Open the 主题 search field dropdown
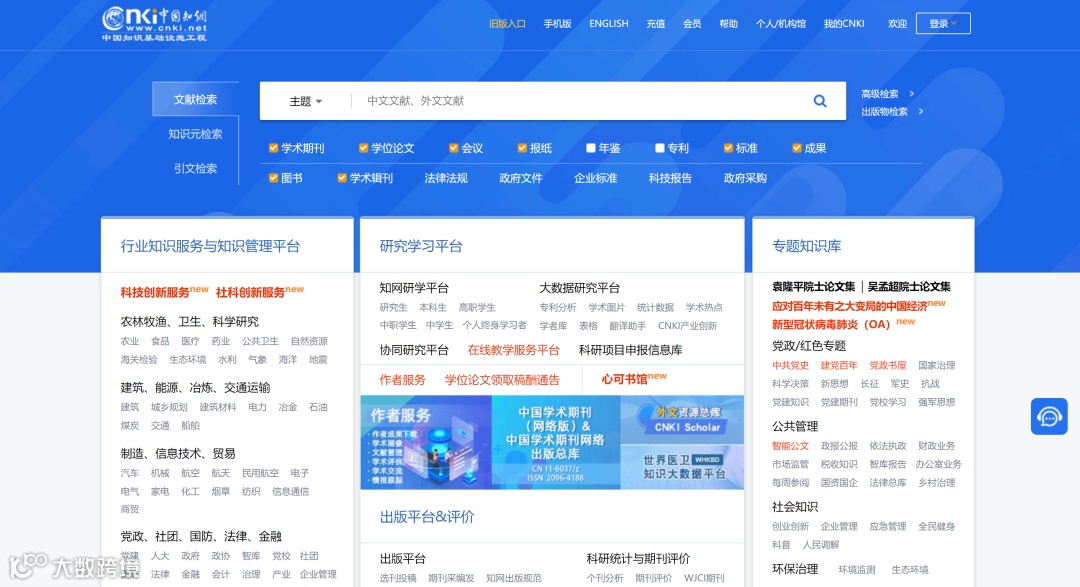 click(x=305, y=101)
